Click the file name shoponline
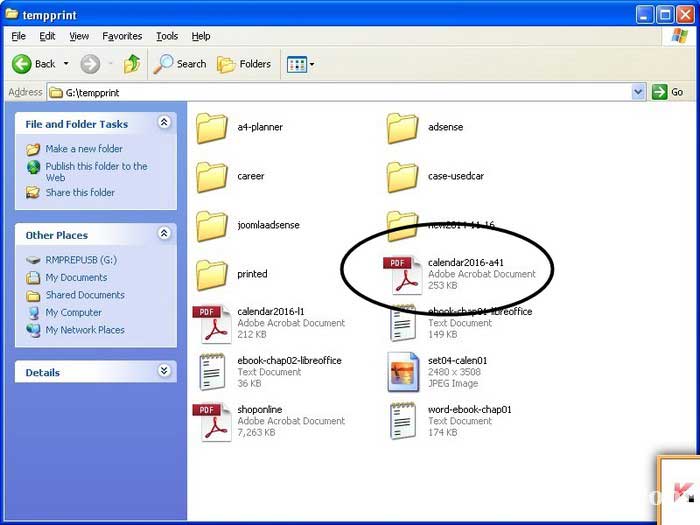This screenshot has width=700, height=525. 259,409
